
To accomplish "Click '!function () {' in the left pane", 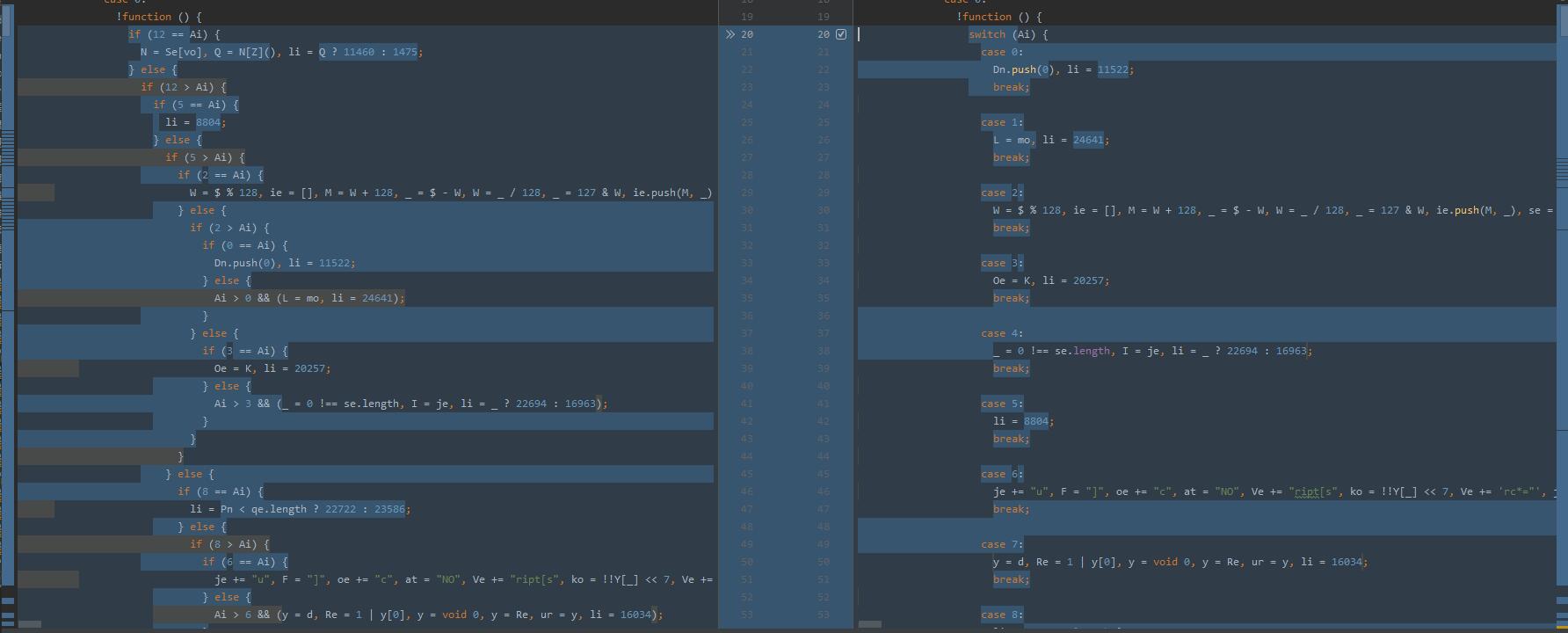I will [159, 17].
